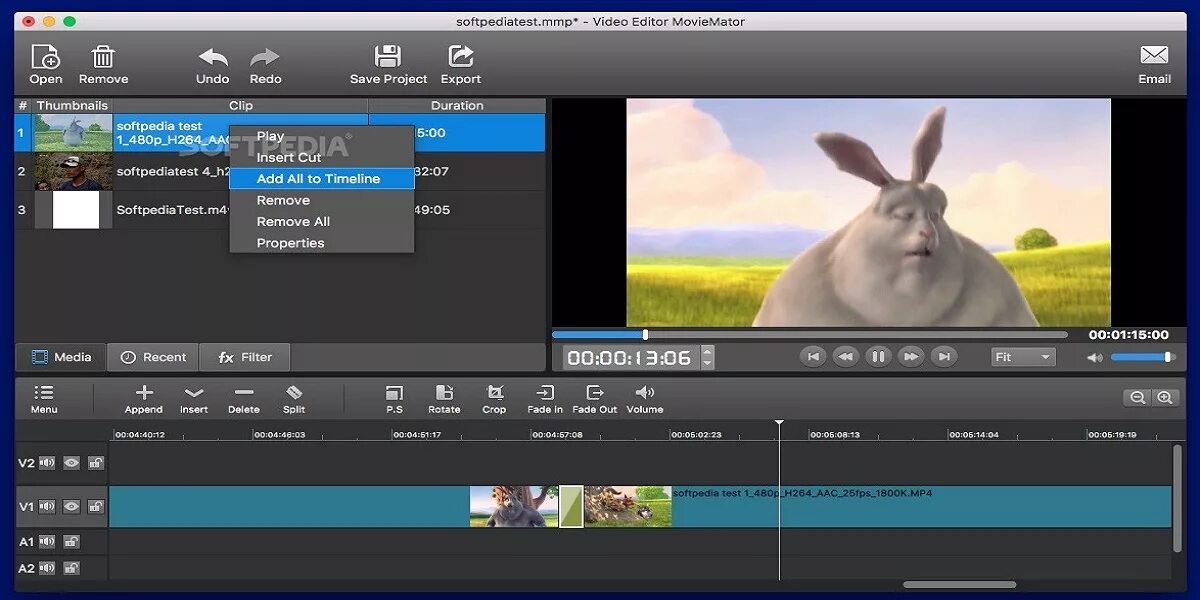The width and height of the screenshot is (1200, 600).
Task: Skip to end of preview
Action: tap(943, 356)
